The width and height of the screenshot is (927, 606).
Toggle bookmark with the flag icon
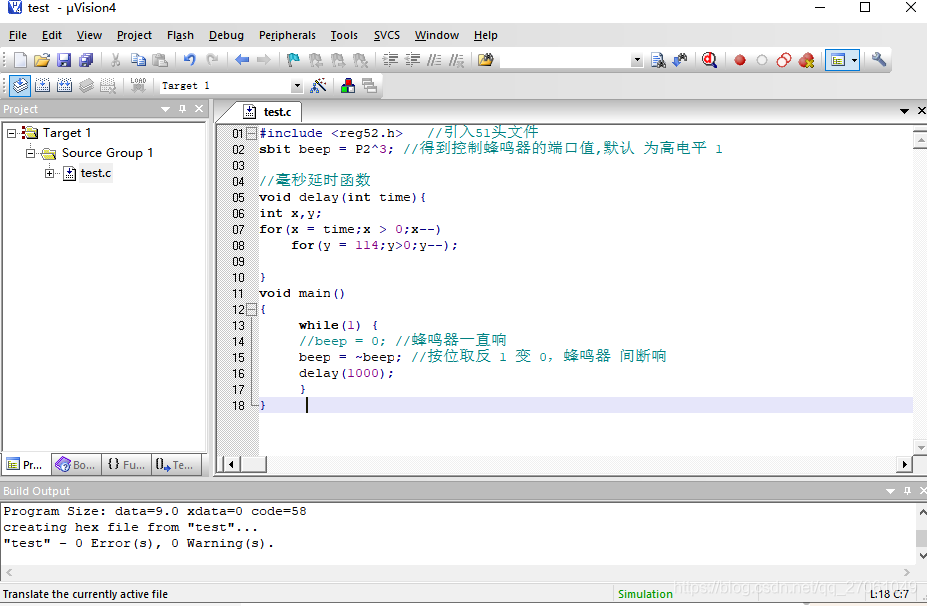293,60
